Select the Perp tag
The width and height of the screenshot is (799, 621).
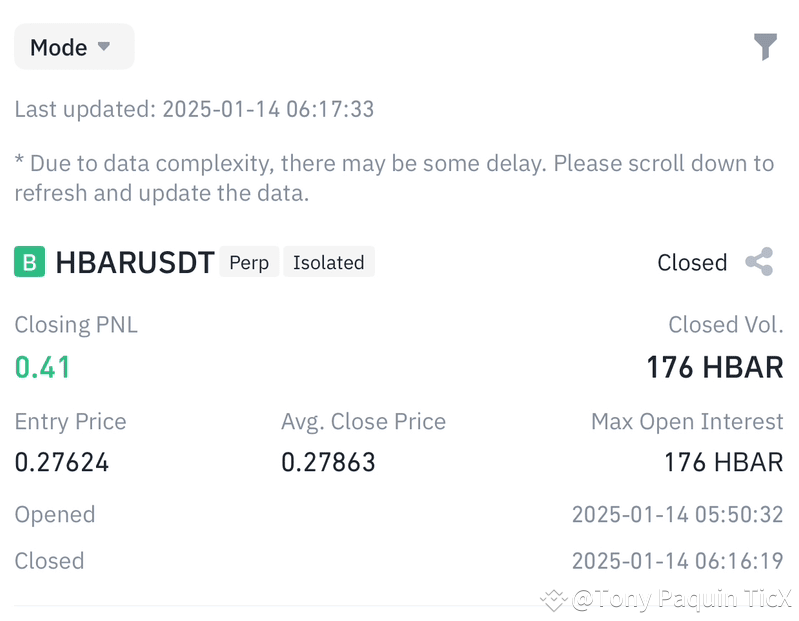click(249, 262)
